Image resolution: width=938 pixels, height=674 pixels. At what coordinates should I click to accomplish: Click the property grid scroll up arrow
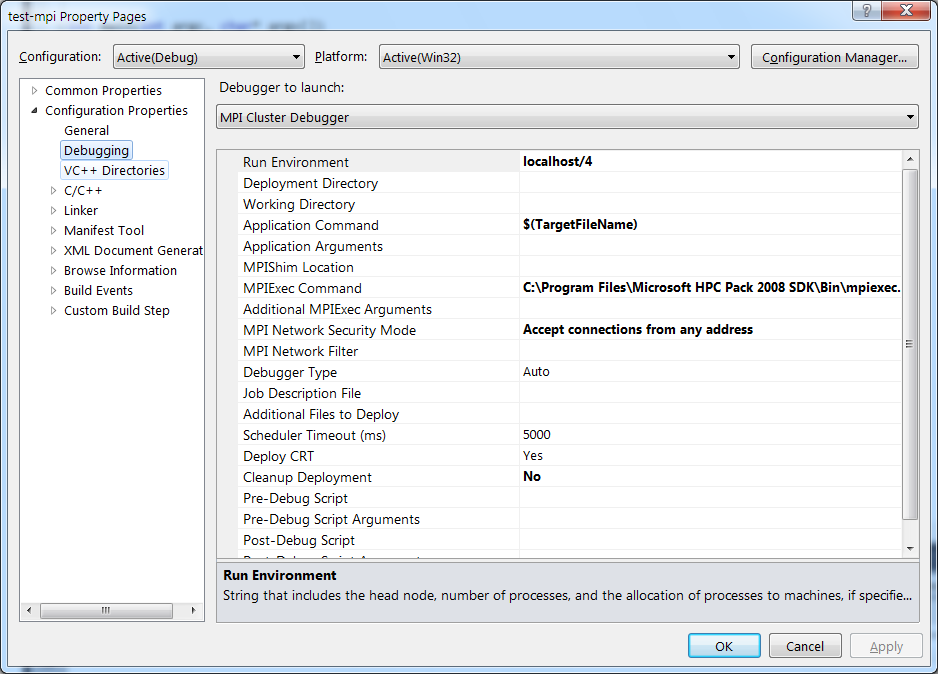pos(910,159)
